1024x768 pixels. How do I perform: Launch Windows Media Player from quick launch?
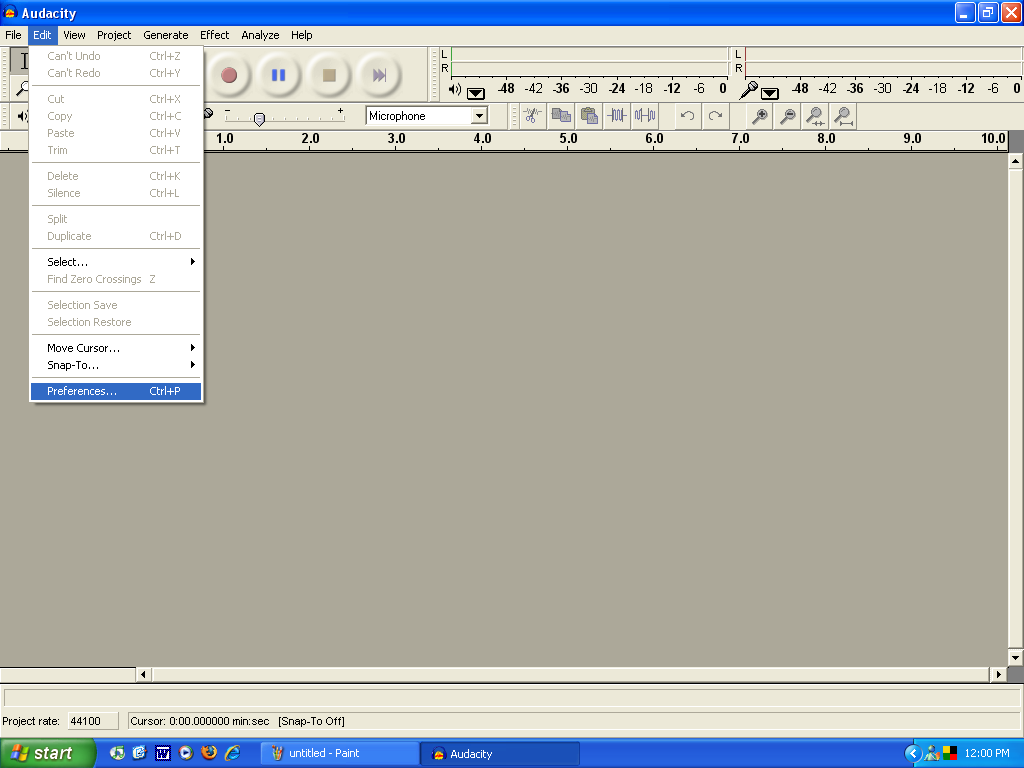click(186, 753)
